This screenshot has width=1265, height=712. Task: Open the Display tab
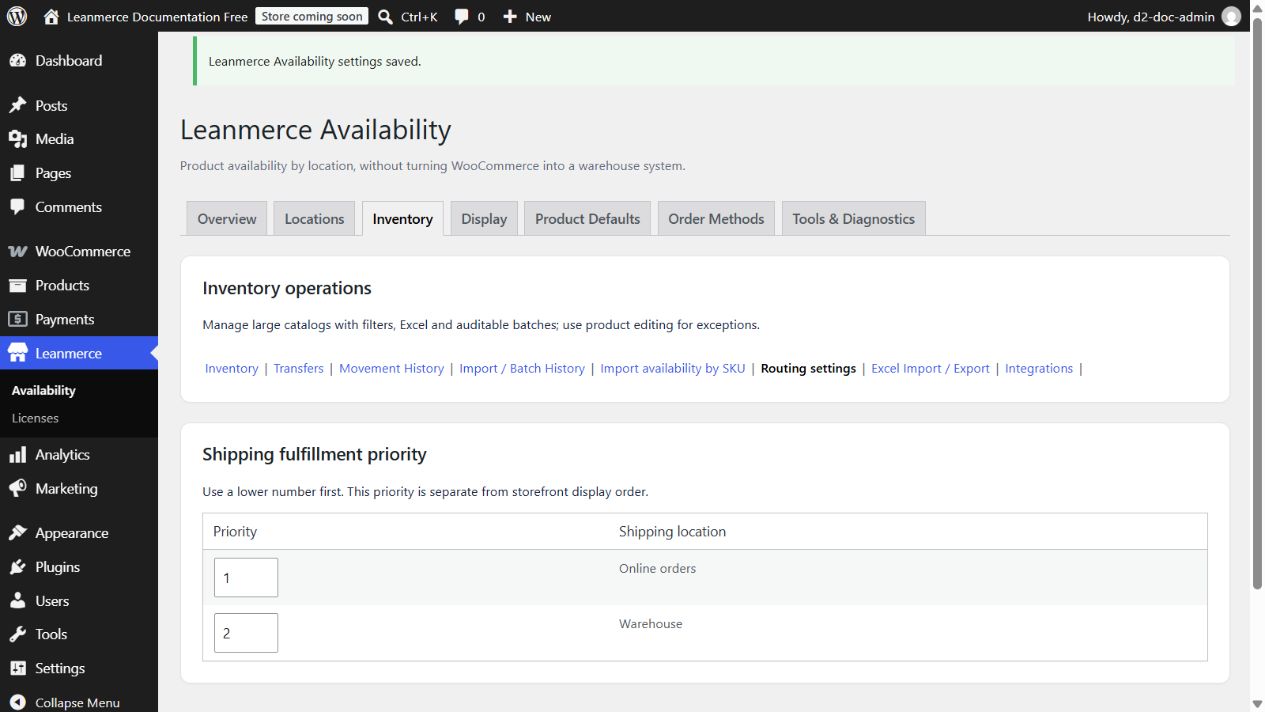[x=484, y=219]
